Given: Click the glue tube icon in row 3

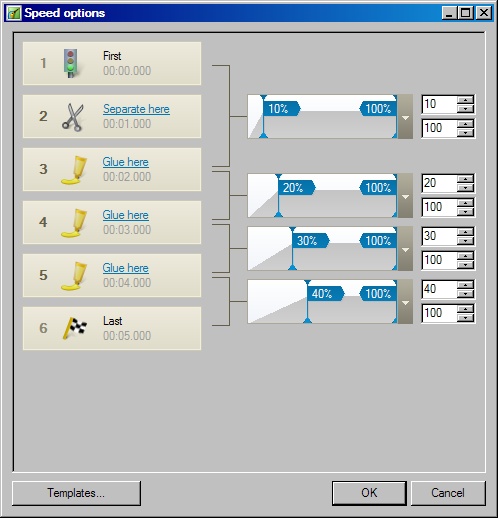Looking at the screenshot, I should click(74, 170).
